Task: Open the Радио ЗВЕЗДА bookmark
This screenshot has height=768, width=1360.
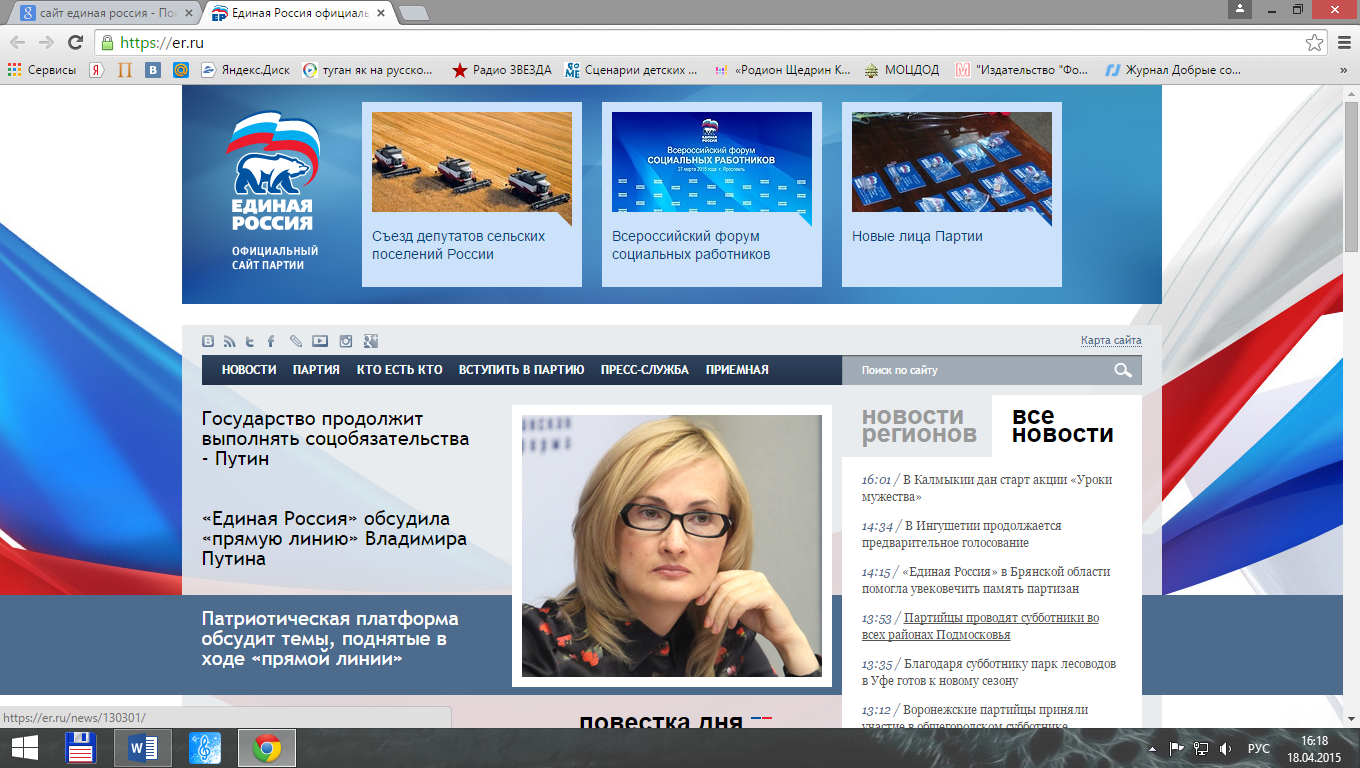Action: click(x=502, y=70)
